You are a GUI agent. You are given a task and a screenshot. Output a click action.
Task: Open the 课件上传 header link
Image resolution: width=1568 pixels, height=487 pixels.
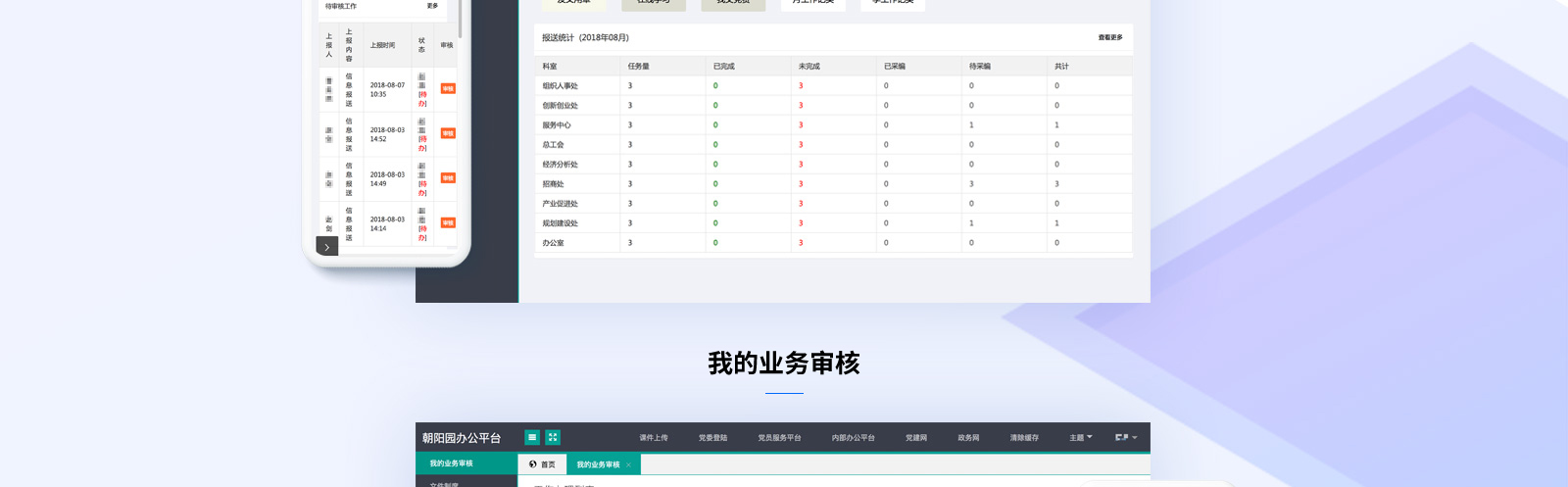pos(654,438)
